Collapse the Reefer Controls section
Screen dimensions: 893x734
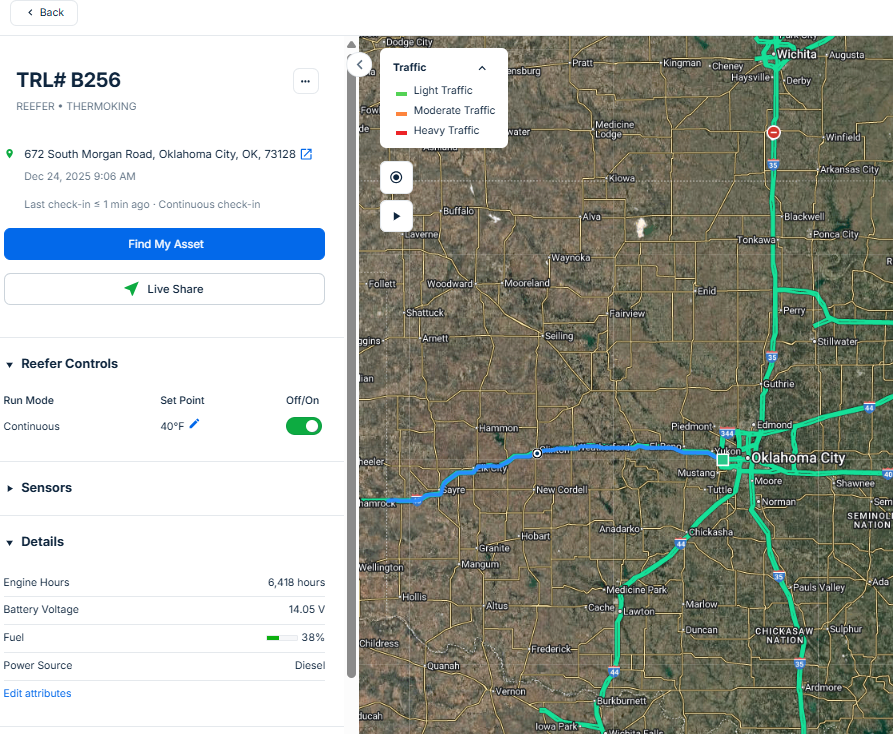[10, 364]
